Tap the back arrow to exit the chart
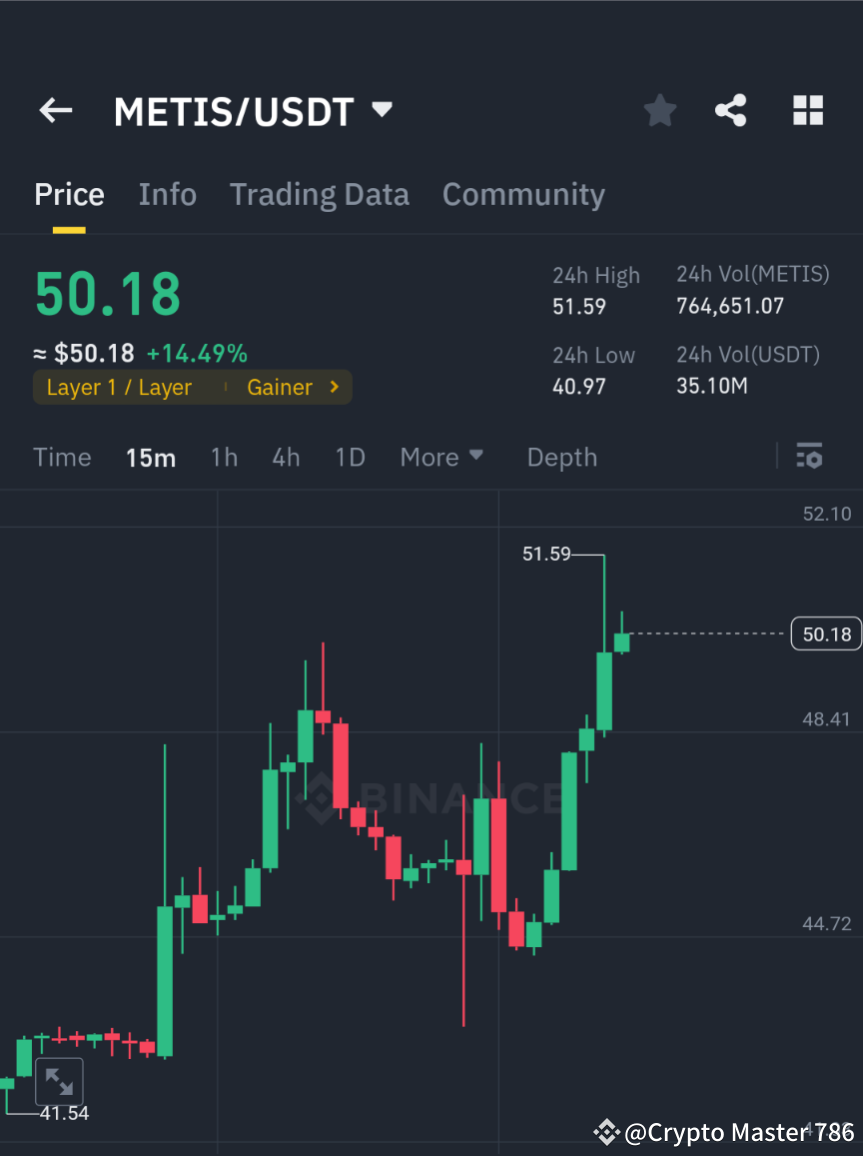Image resolution: width=863 pixels, height=1156 pixels. point(55,110)
